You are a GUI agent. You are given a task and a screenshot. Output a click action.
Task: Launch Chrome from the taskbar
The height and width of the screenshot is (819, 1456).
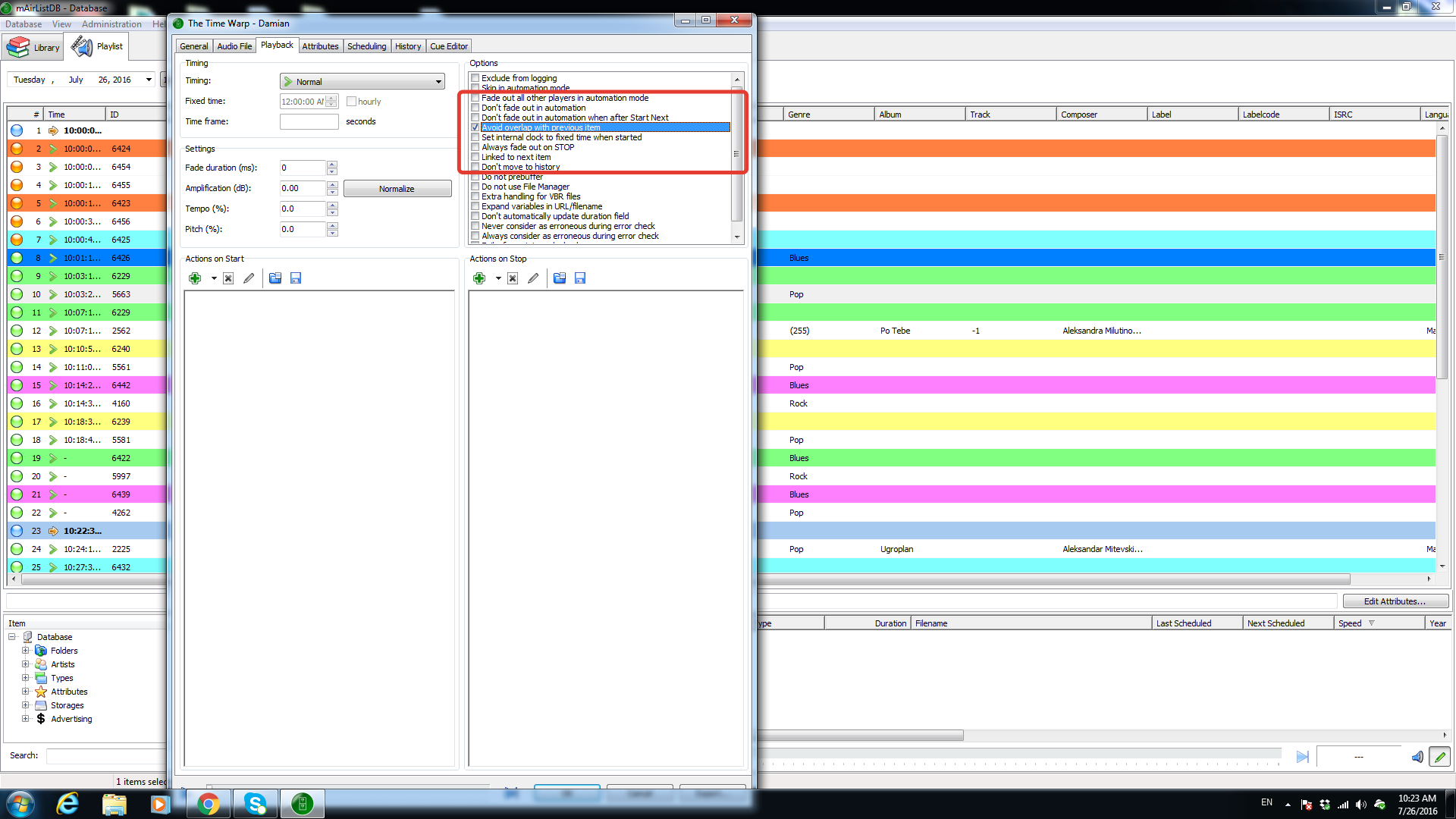tap(208, 804)
